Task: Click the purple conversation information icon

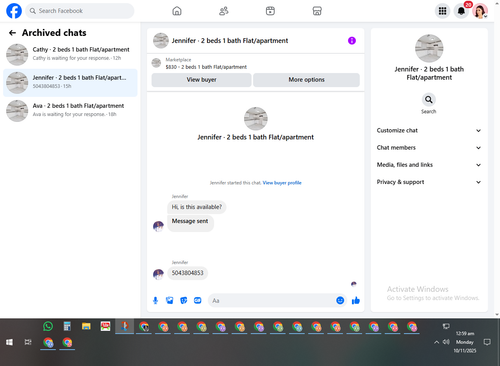Action: coord(352,41)
